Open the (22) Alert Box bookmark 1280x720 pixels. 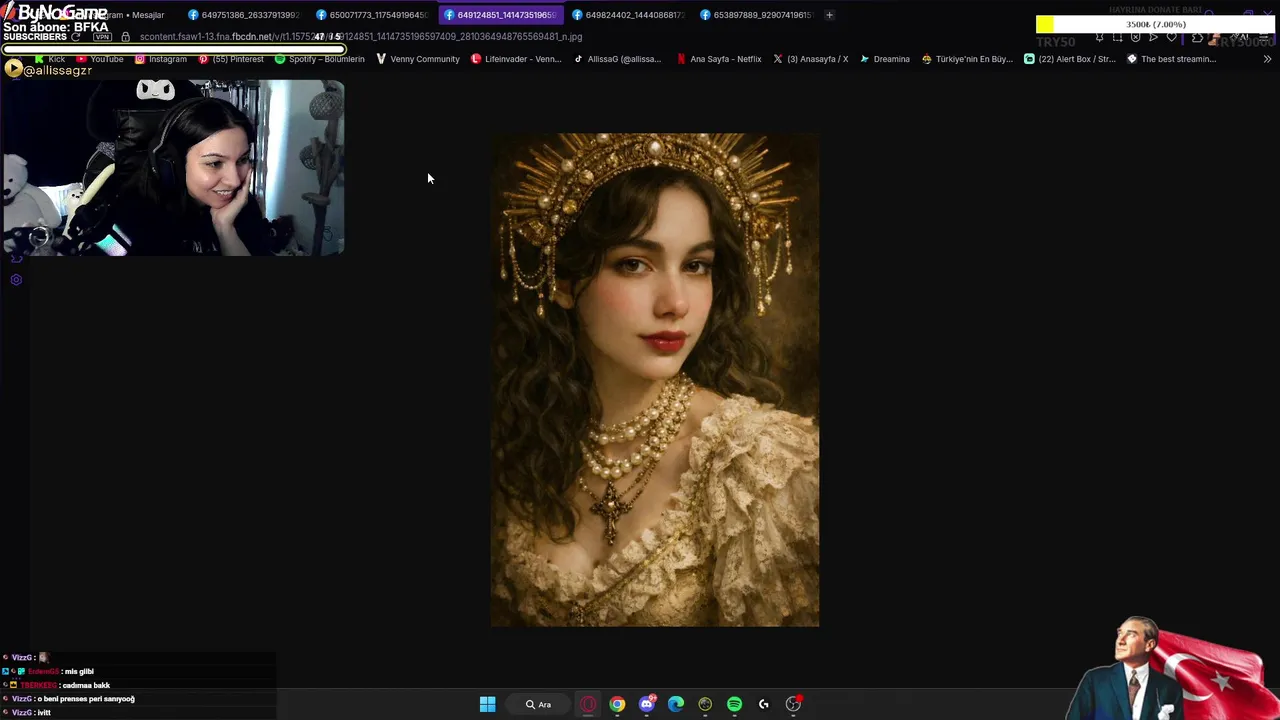click(1070, 59)
